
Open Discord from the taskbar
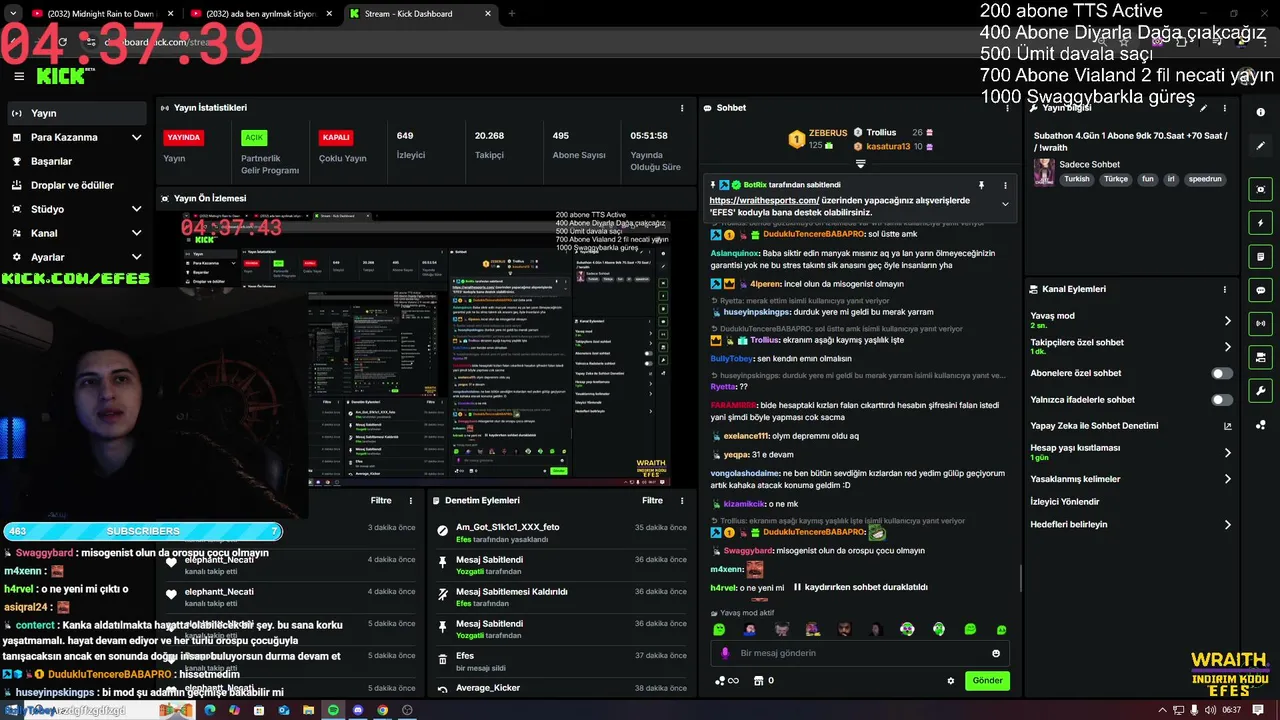tap(358, 710)
